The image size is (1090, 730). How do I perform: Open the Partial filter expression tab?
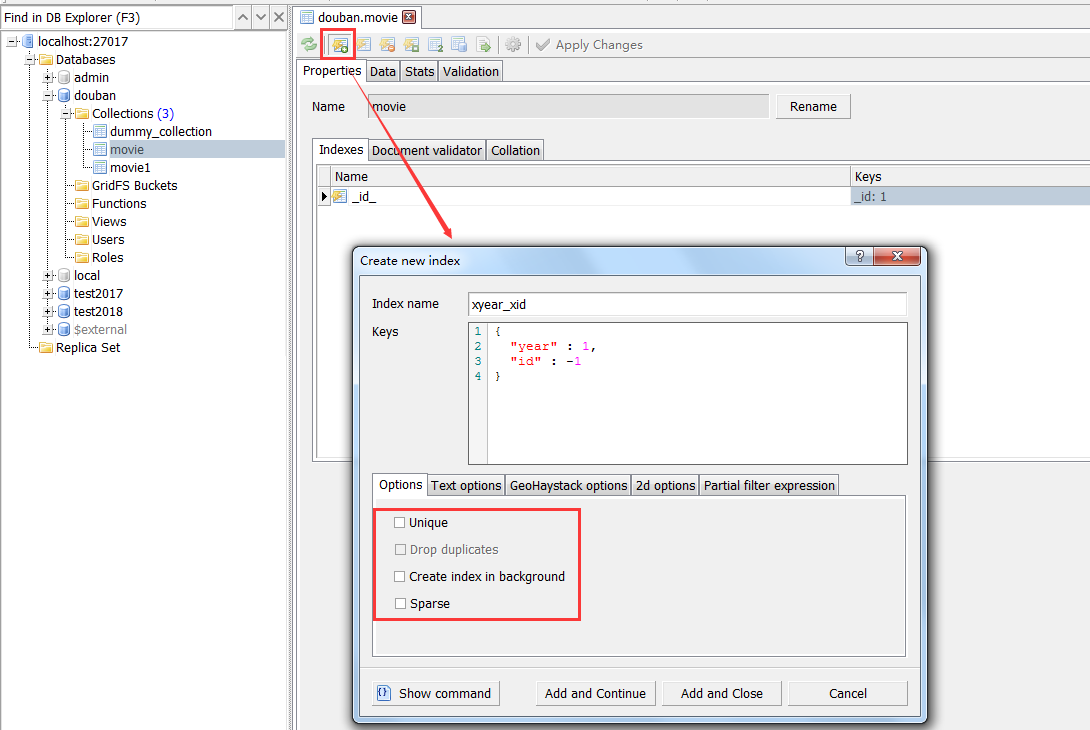pyautogui.click(x=768, y=486)
